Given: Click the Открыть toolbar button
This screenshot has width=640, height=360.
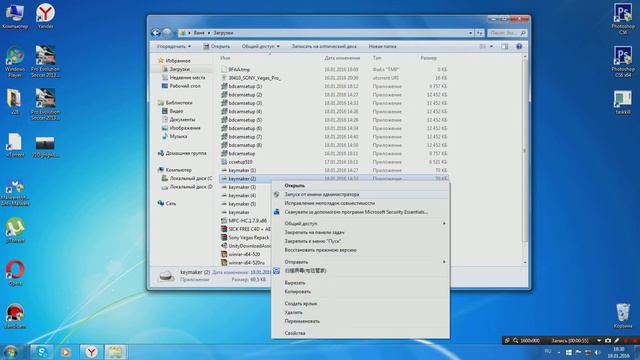Looking at the screenshot, I should coord(217,47).
